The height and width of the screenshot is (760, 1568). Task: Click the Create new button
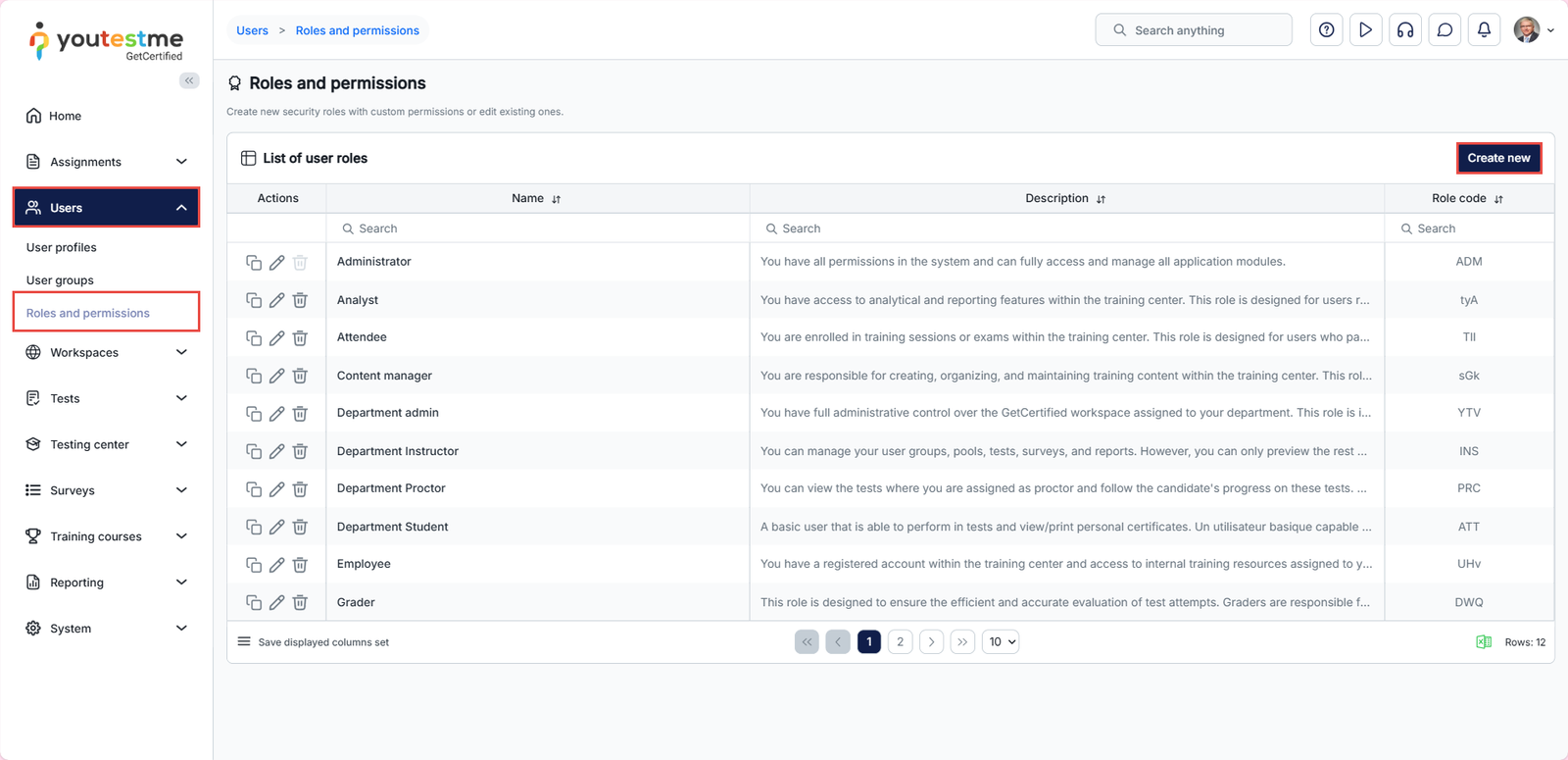pos(1498,158)
